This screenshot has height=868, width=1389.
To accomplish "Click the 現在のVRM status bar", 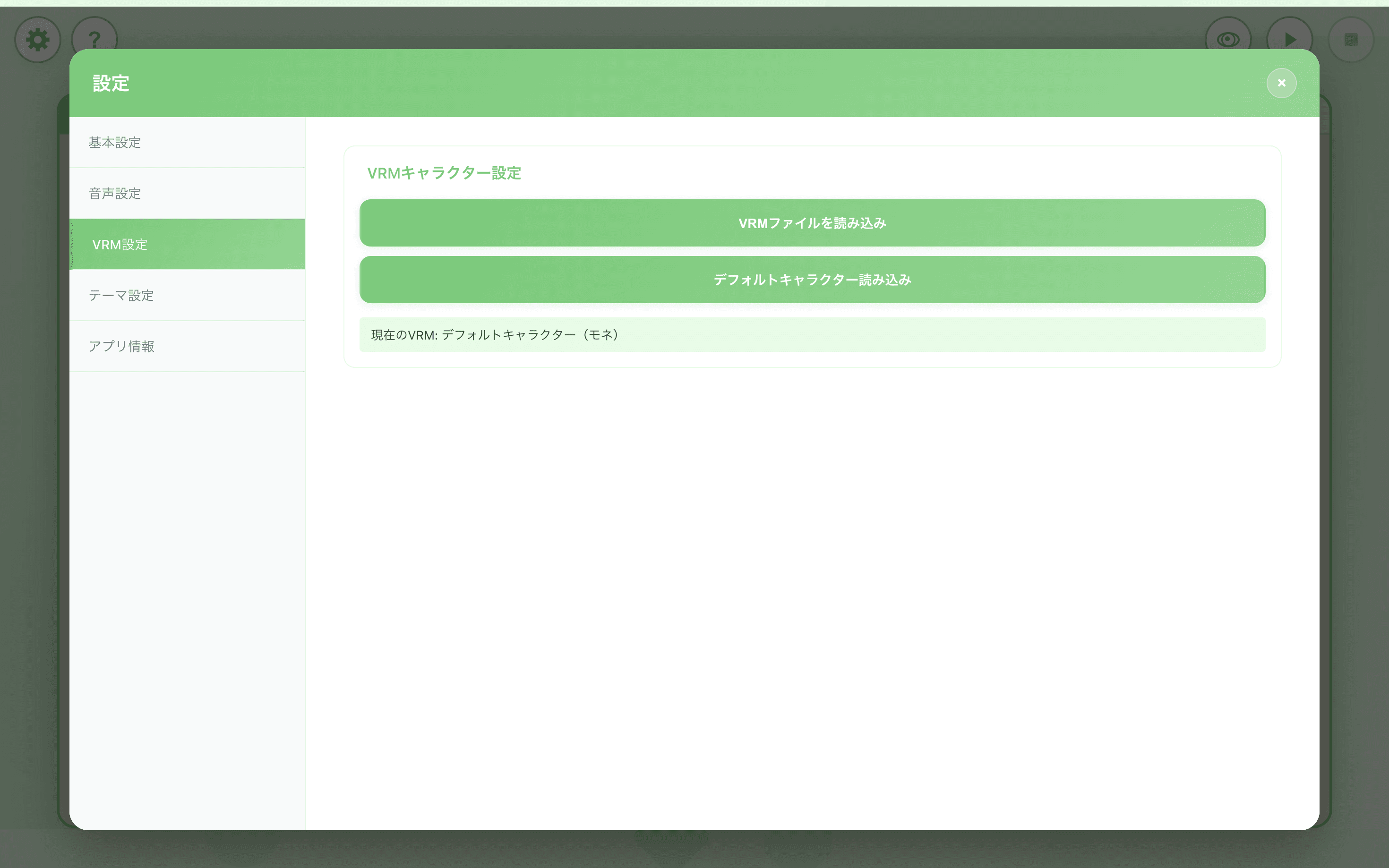I will 812,334.
